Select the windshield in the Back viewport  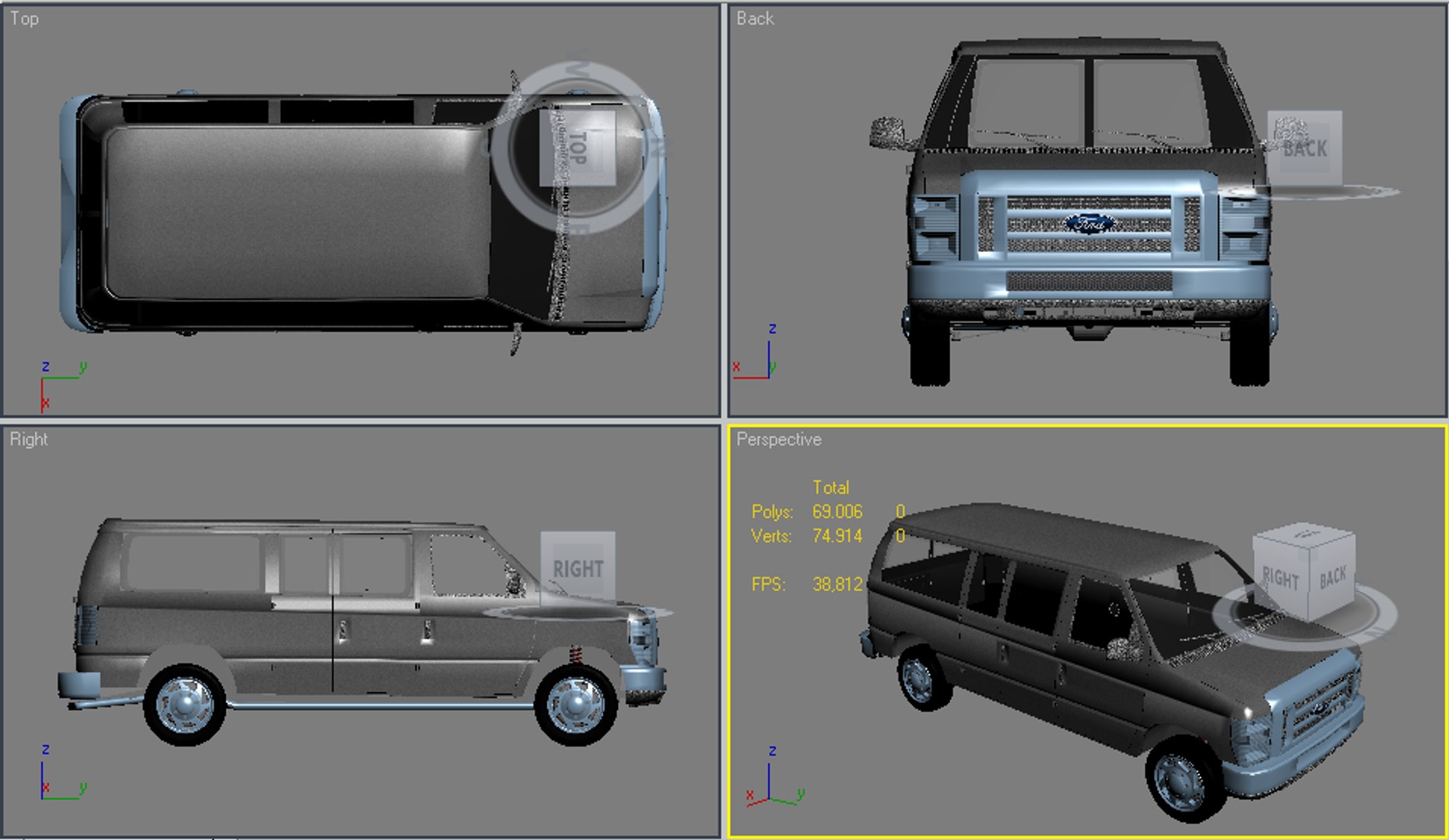tap(1089, 101)
